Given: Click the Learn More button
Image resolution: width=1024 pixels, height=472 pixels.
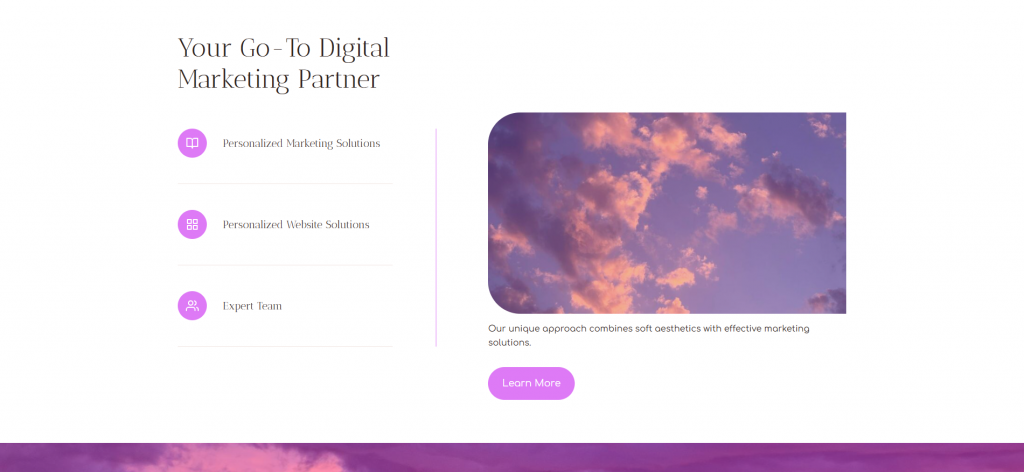Looking at the screenshot, I should [531, 383].
